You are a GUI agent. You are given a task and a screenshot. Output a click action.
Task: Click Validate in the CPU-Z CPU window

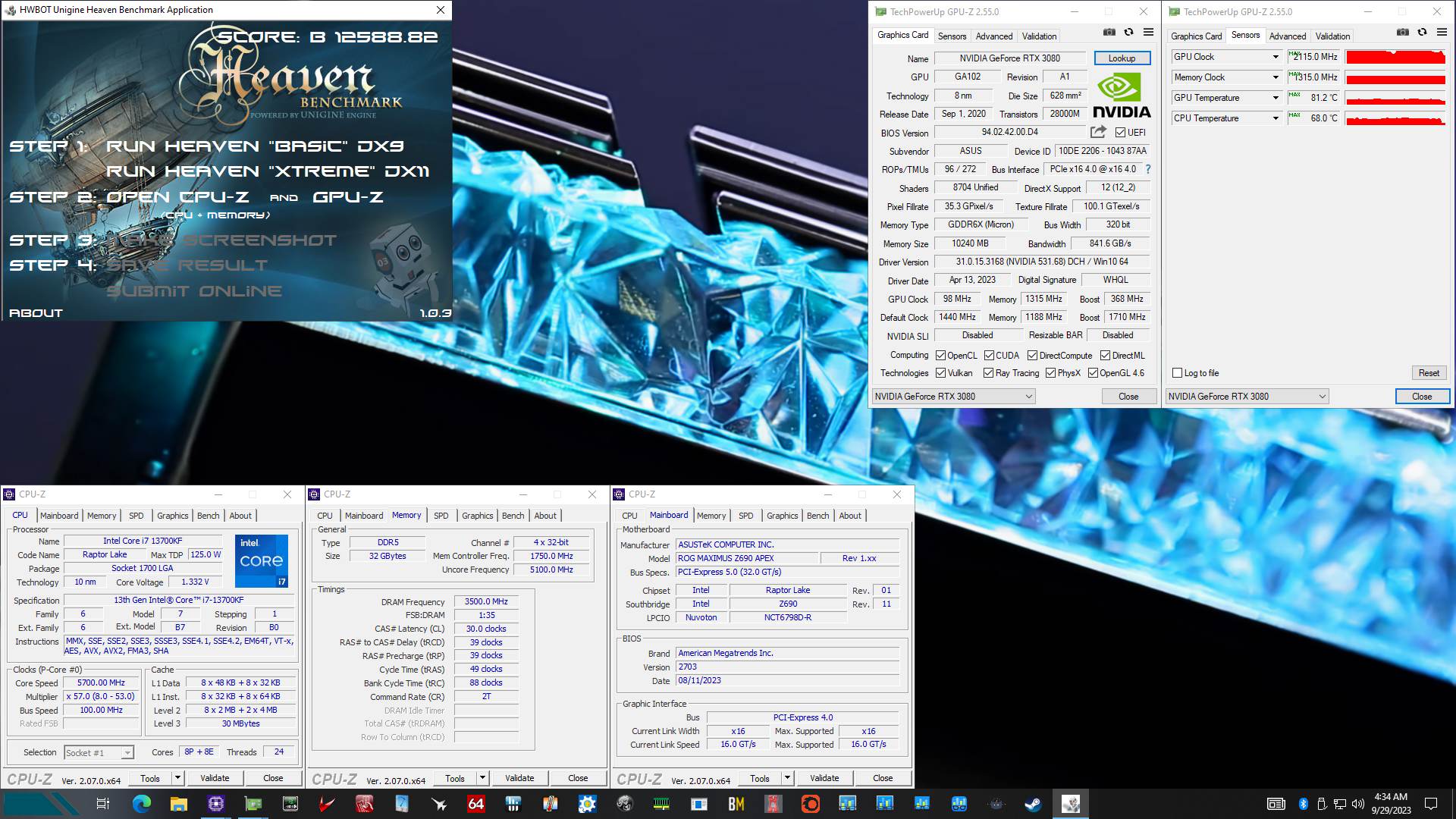(x=215, y=778)
